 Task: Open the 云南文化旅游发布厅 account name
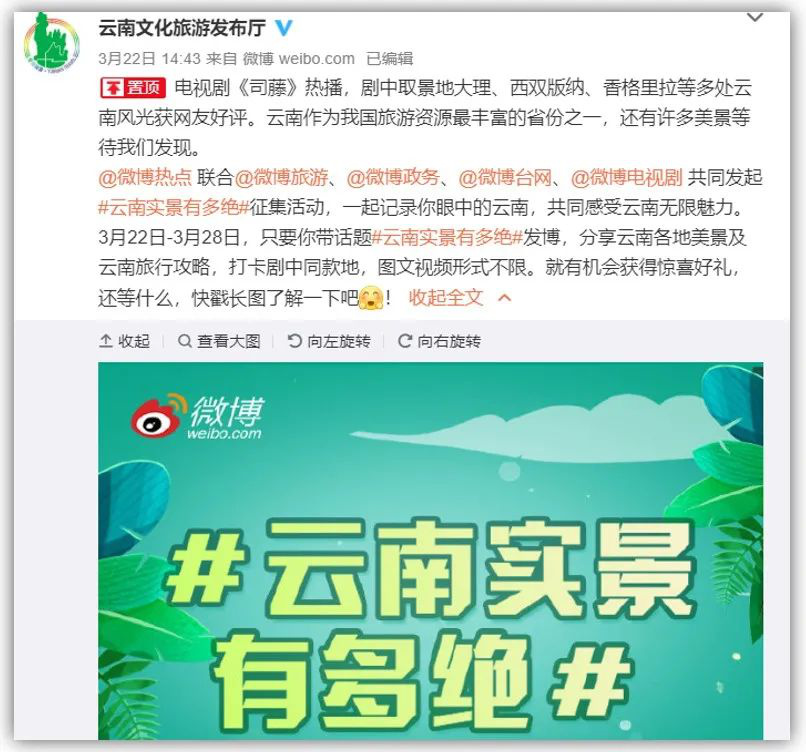[x=182, y=28]
